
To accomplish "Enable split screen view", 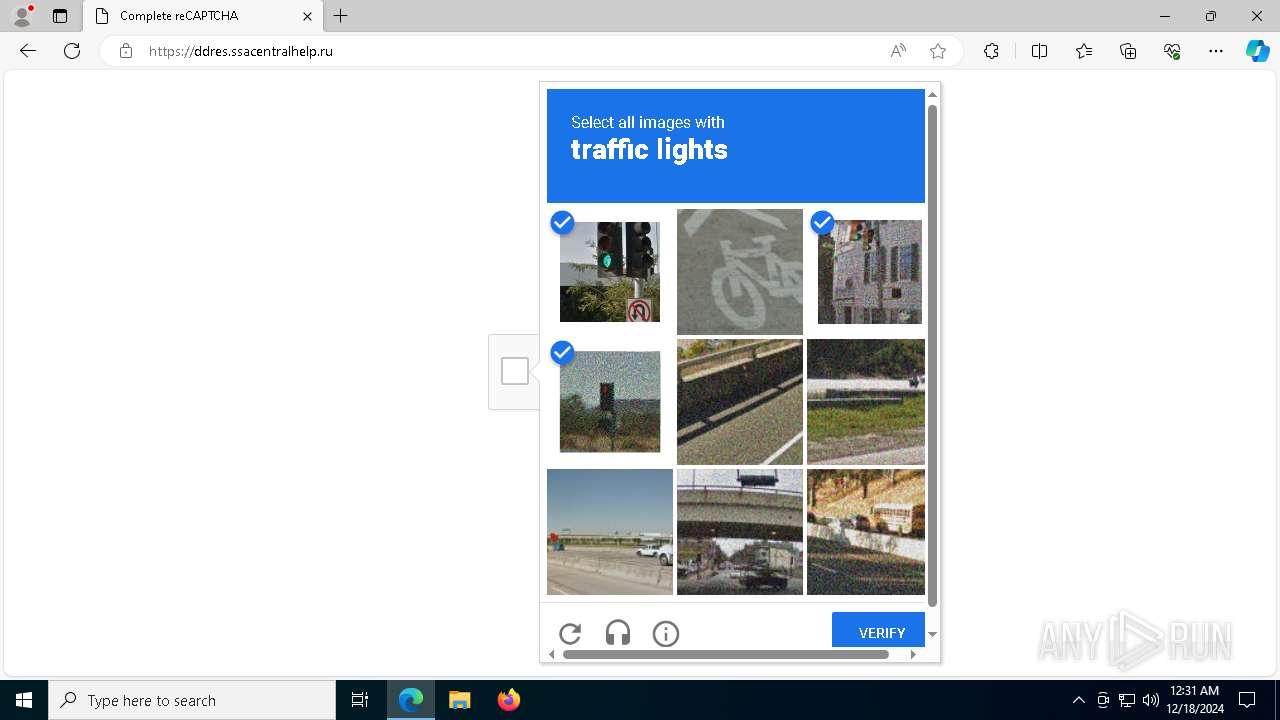I will click(x=1039, y=51).
